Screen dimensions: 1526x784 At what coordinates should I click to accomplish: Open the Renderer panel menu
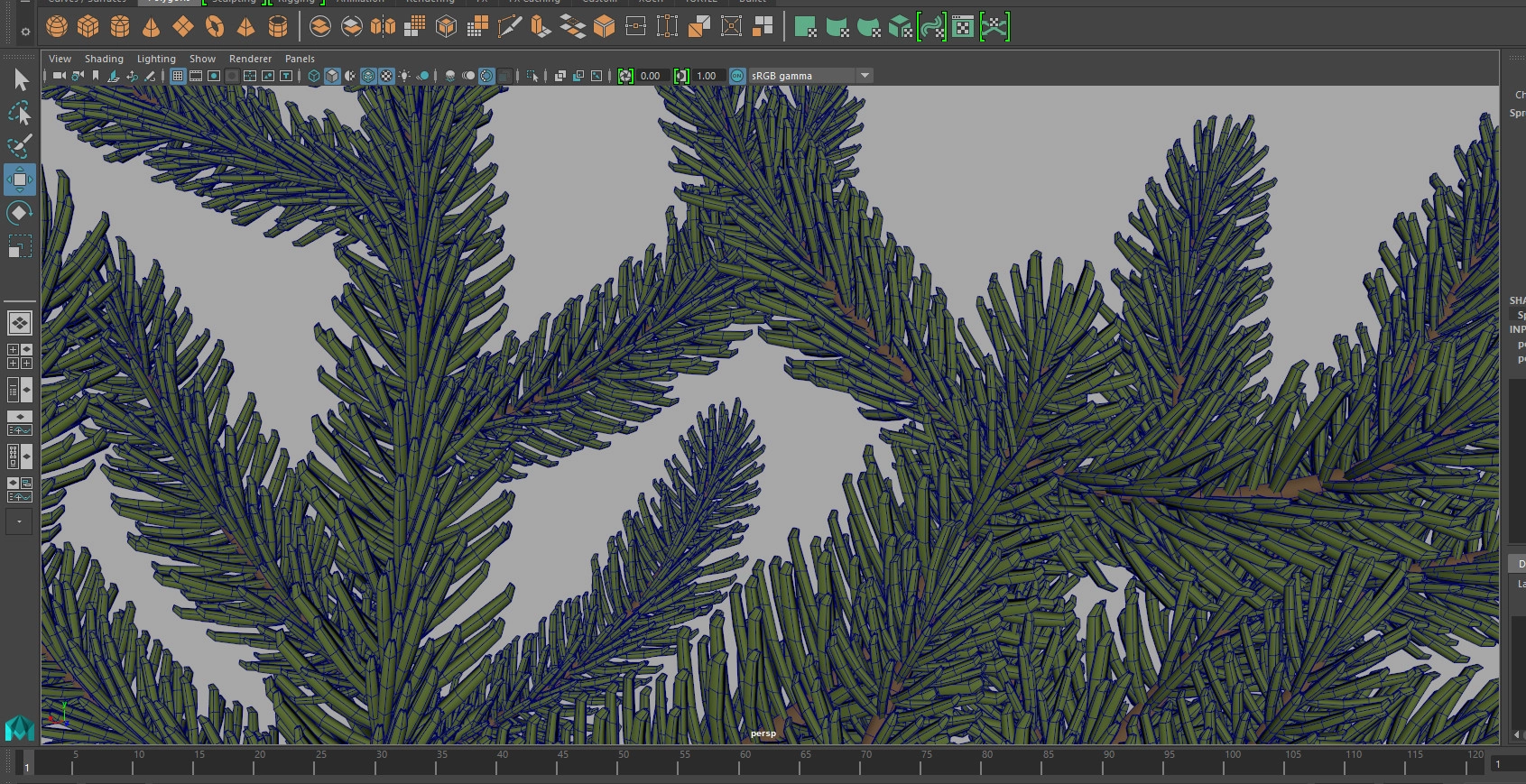point(250,59)
